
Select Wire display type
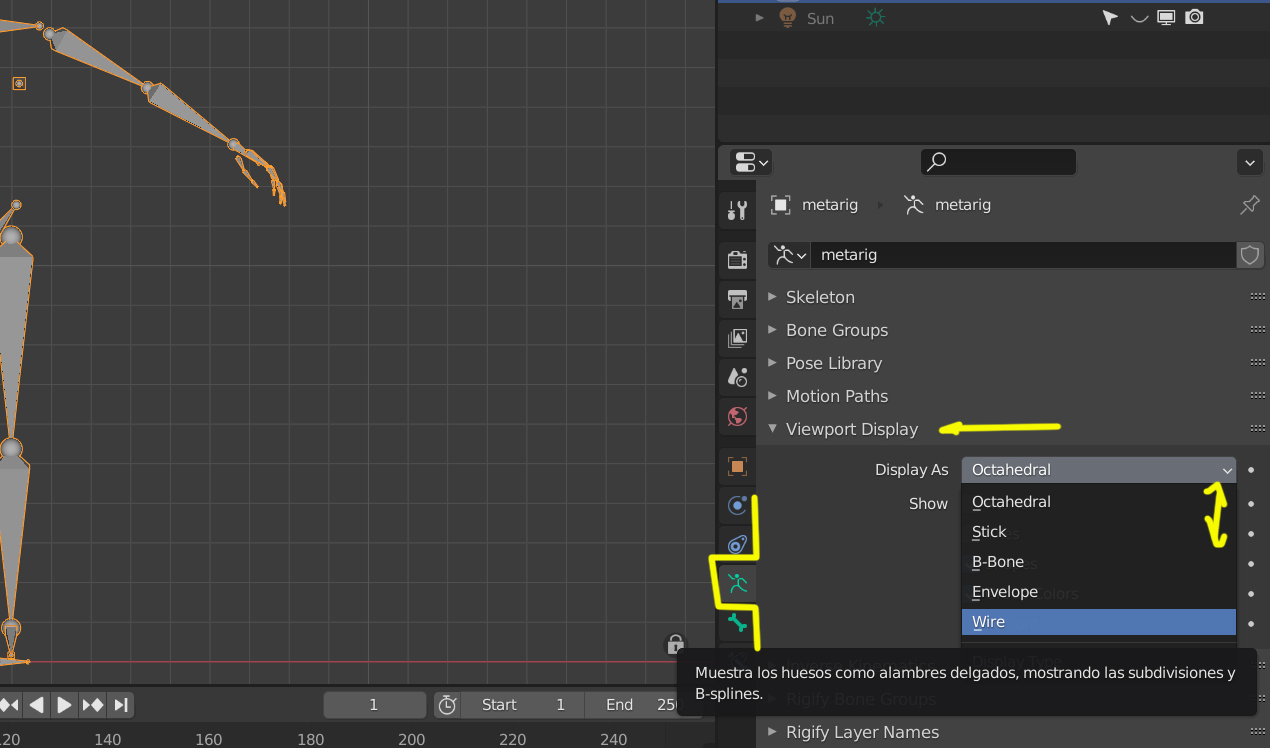click(1099, 622)
